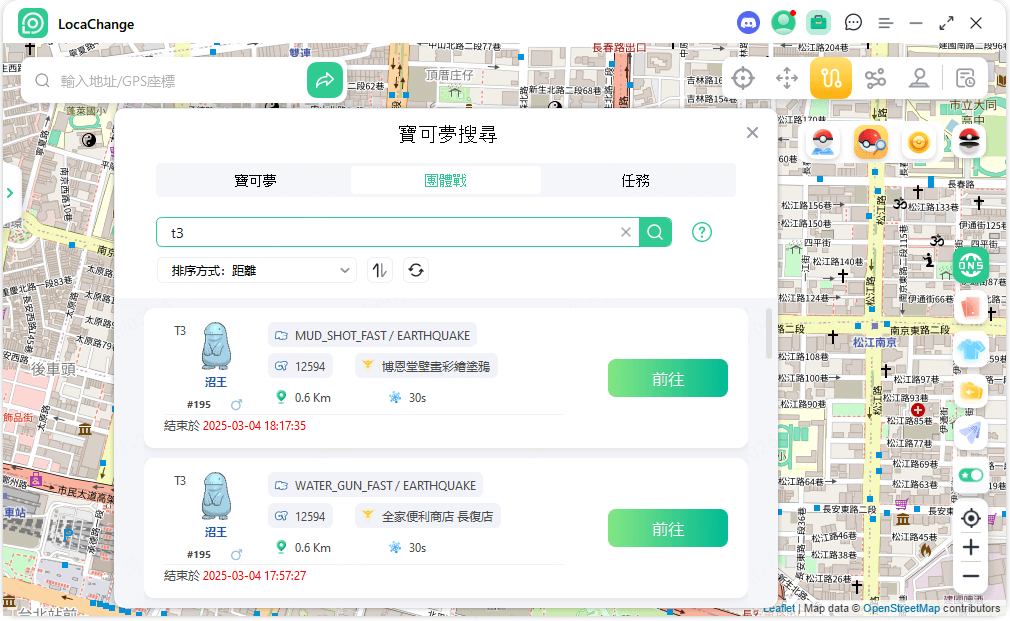
Task: Open the chat feedback bubble icon
Action: coord(853,23)
